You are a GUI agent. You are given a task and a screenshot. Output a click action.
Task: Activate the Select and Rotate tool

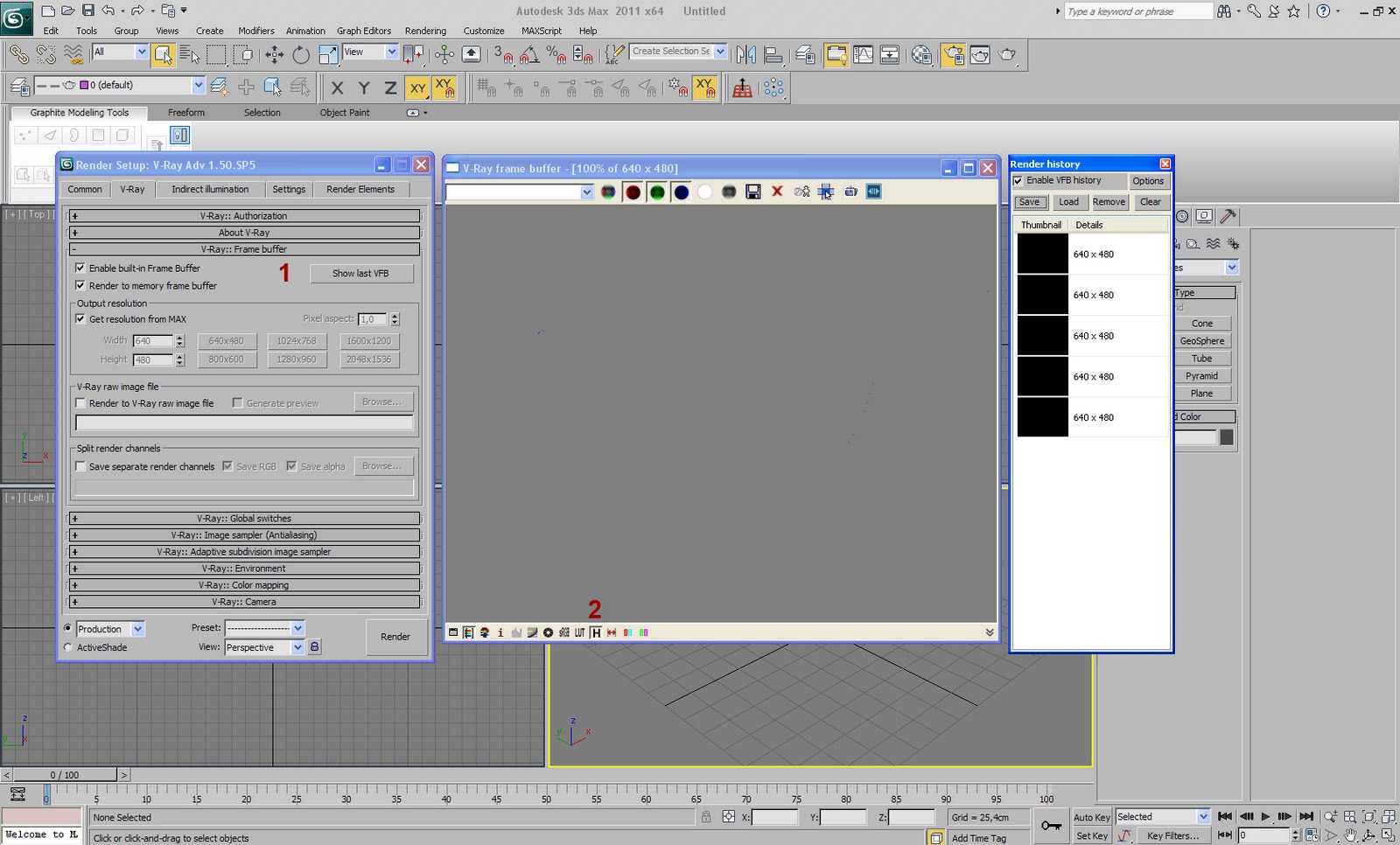(x=301, y=54)
